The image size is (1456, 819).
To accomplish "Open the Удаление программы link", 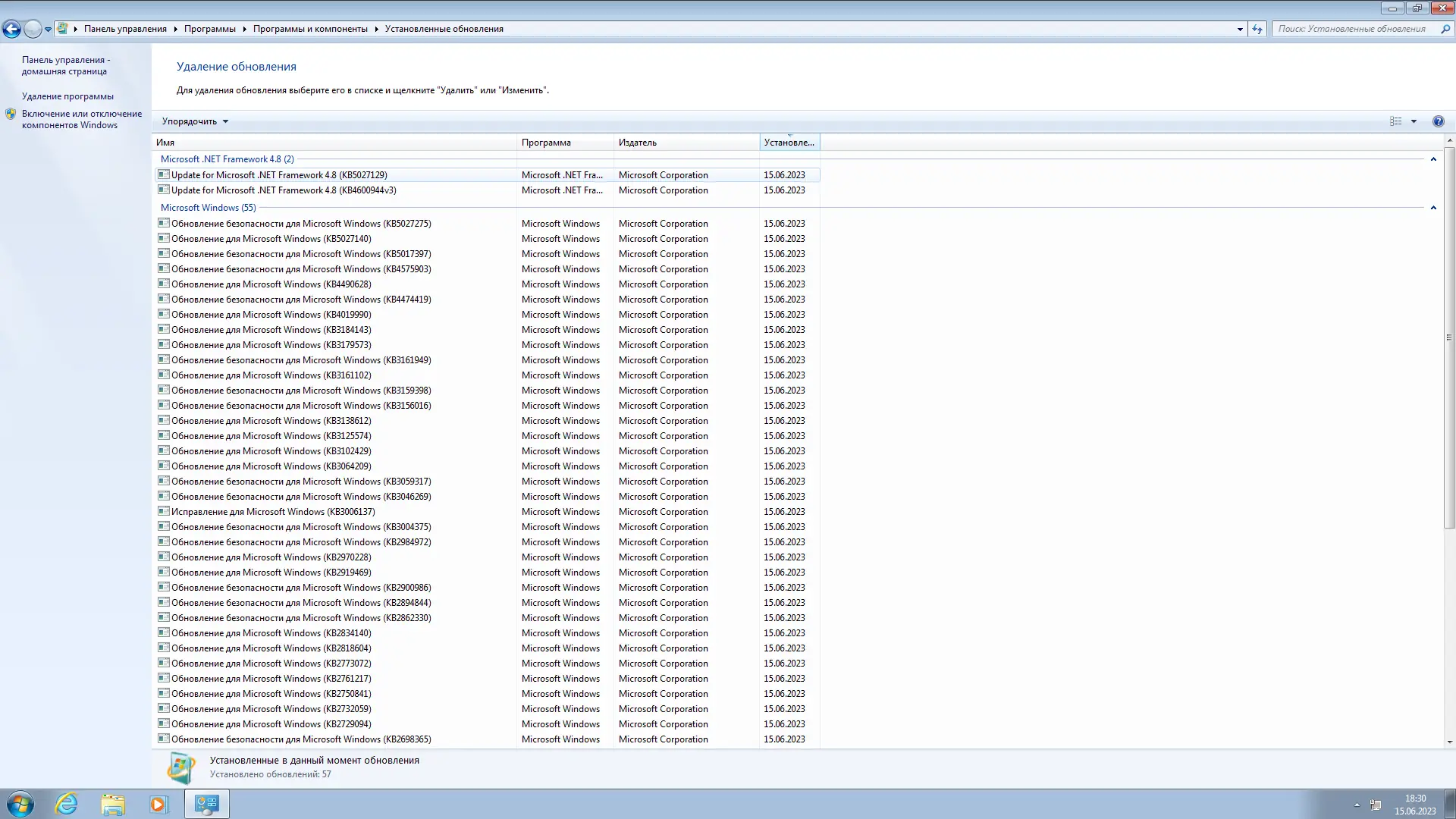I will 67,96.
